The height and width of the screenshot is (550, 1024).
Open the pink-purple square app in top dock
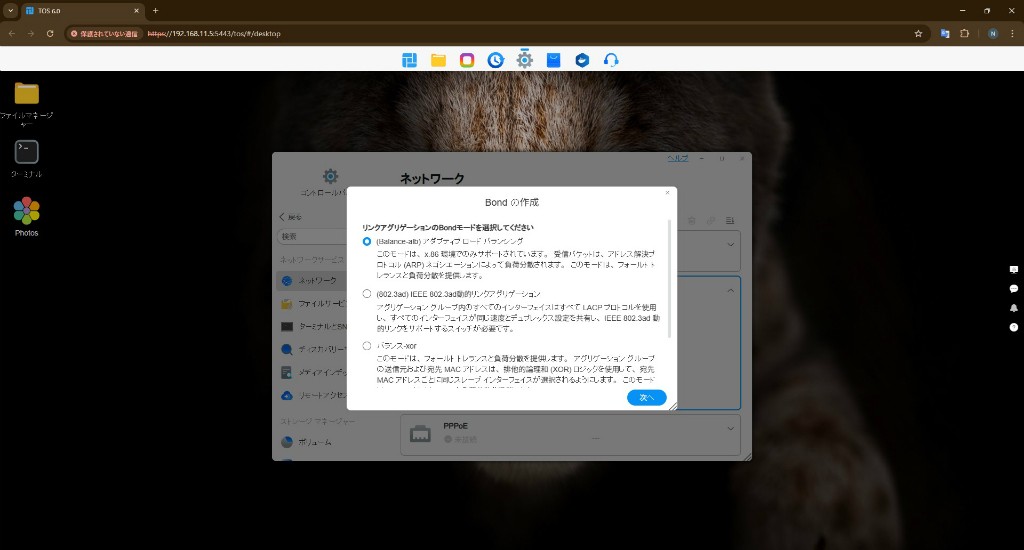467,60
